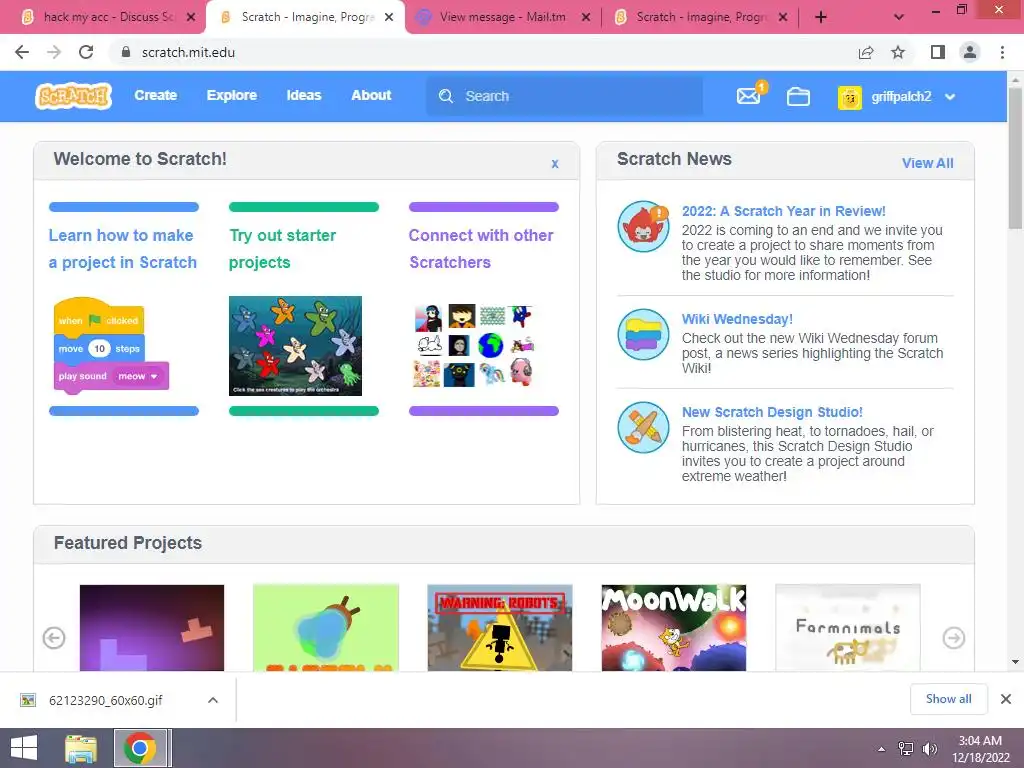View the site lock icon info
Viewport: 1024px width, 768px height.
point(125,52)
